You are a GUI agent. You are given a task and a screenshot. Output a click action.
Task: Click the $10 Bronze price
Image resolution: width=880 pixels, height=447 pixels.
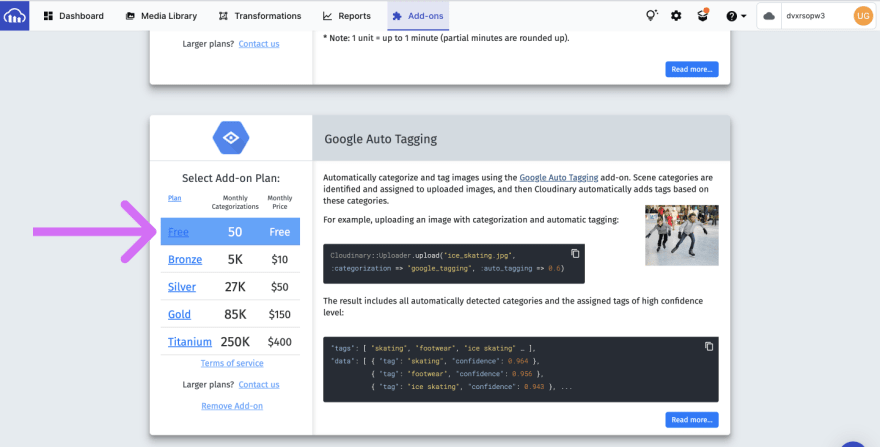[279, 259]
